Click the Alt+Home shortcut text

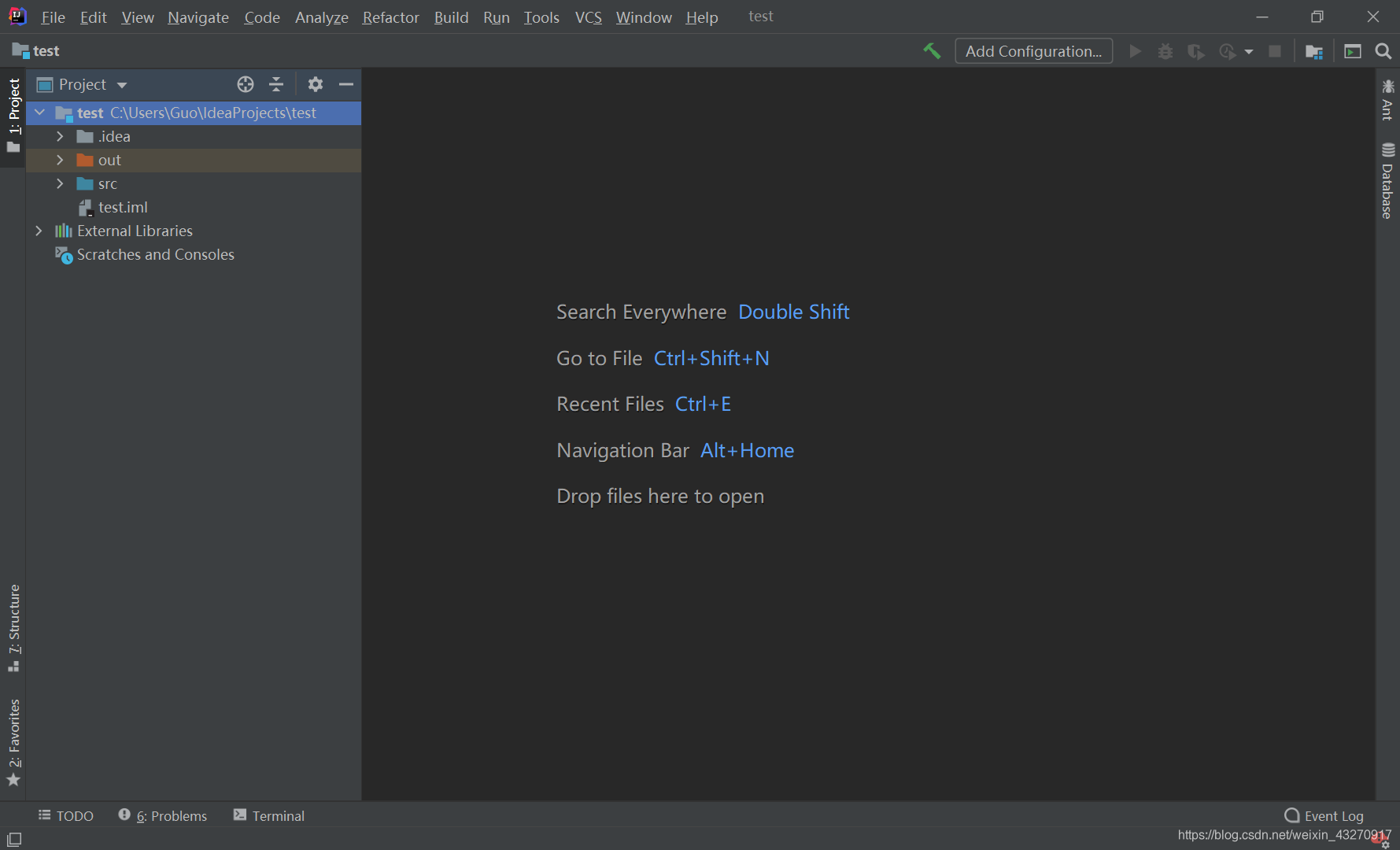747,450
